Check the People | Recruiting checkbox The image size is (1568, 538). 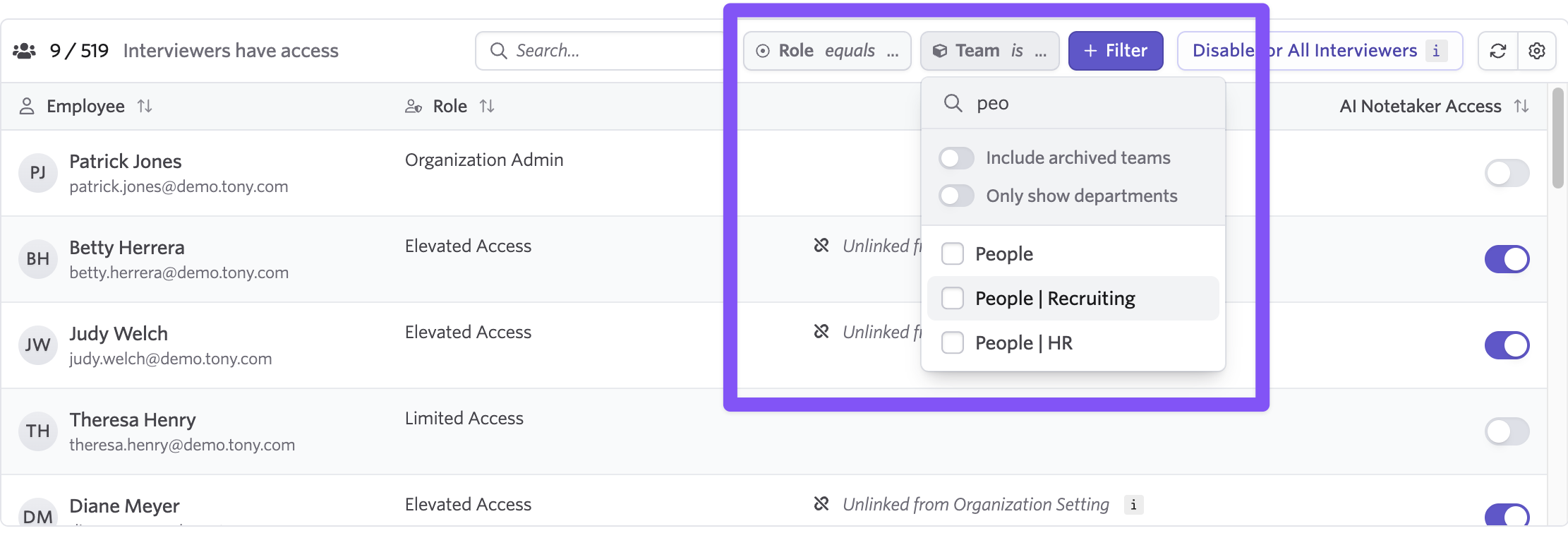click(x=953, y=299)
